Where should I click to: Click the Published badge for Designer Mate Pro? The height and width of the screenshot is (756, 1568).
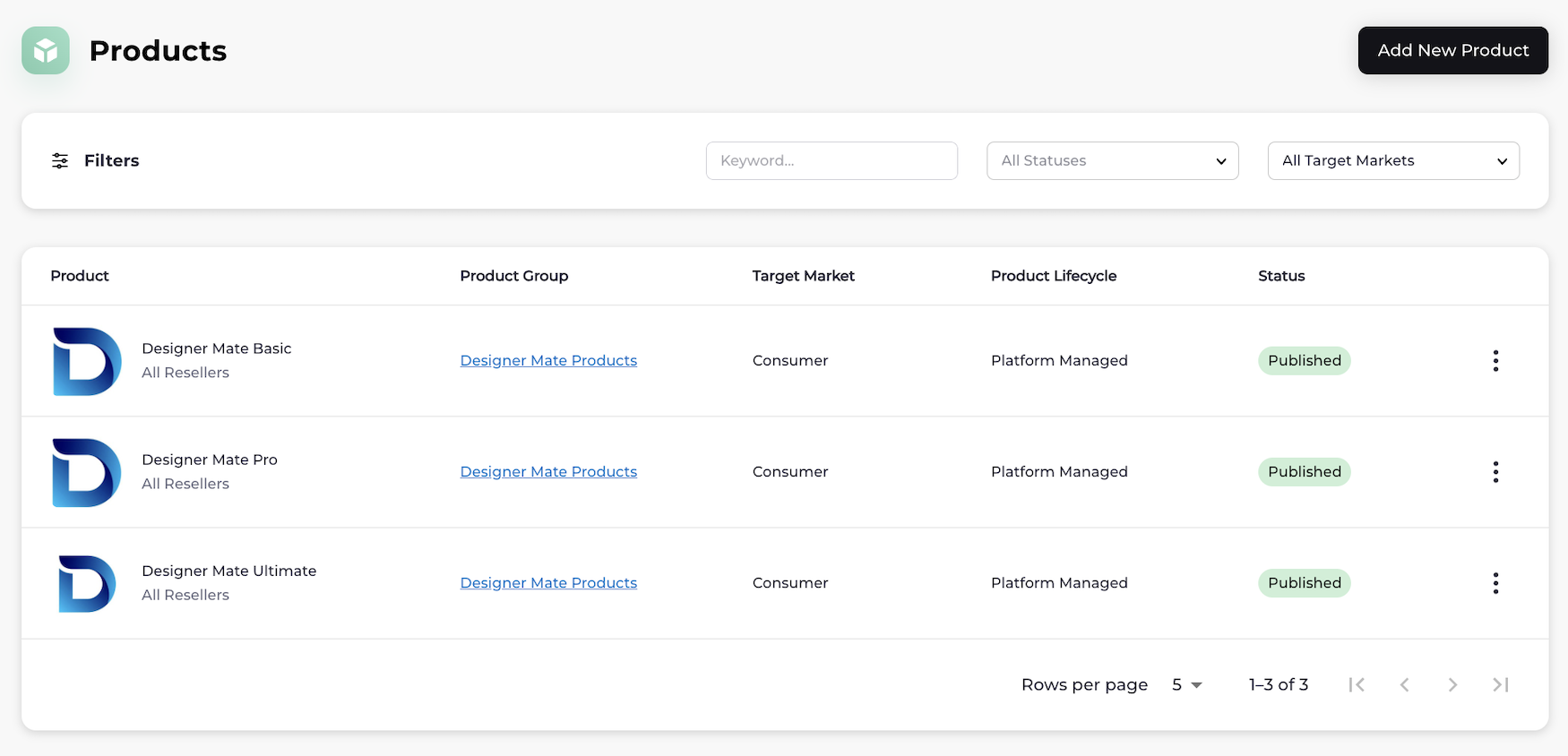pyautogui.click(x=1305, y=471)
